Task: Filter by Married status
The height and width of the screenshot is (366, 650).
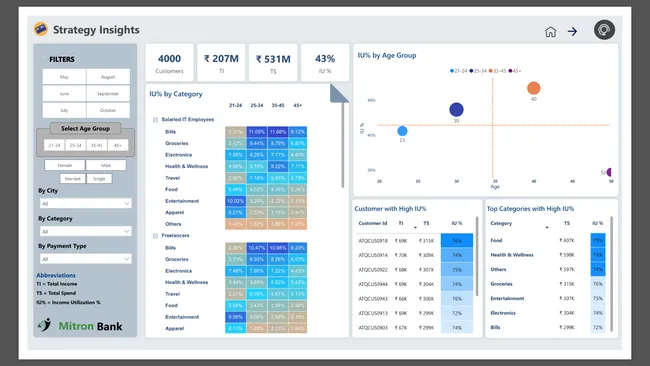Action: (x=73, y=179)
